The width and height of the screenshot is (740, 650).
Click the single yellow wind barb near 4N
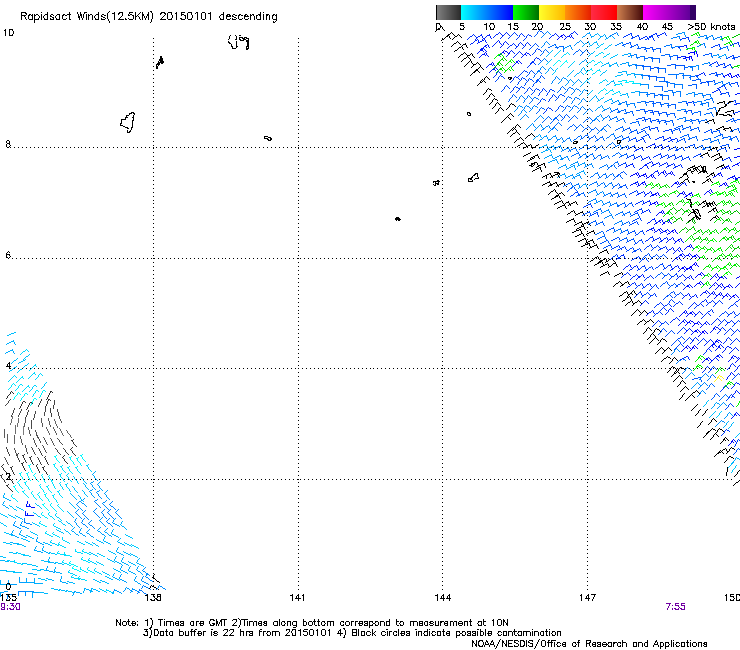[719, 378]
